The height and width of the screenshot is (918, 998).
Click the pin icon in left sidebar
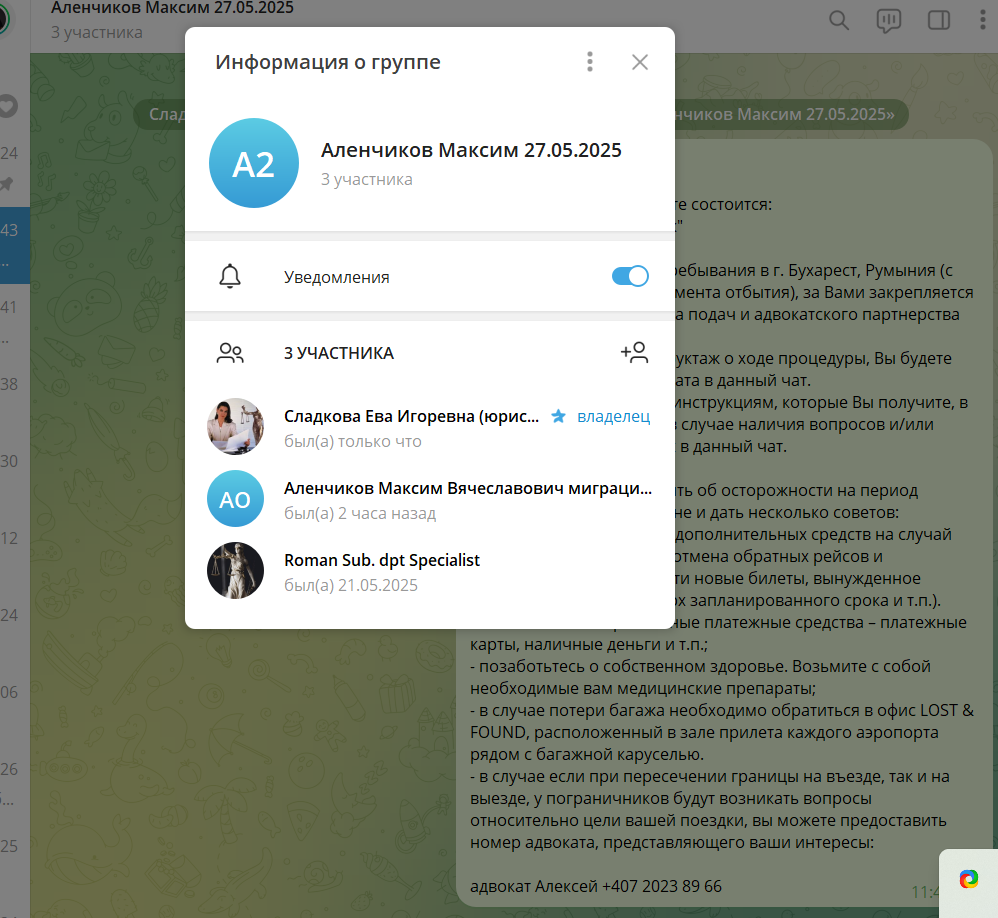(6, 185)
